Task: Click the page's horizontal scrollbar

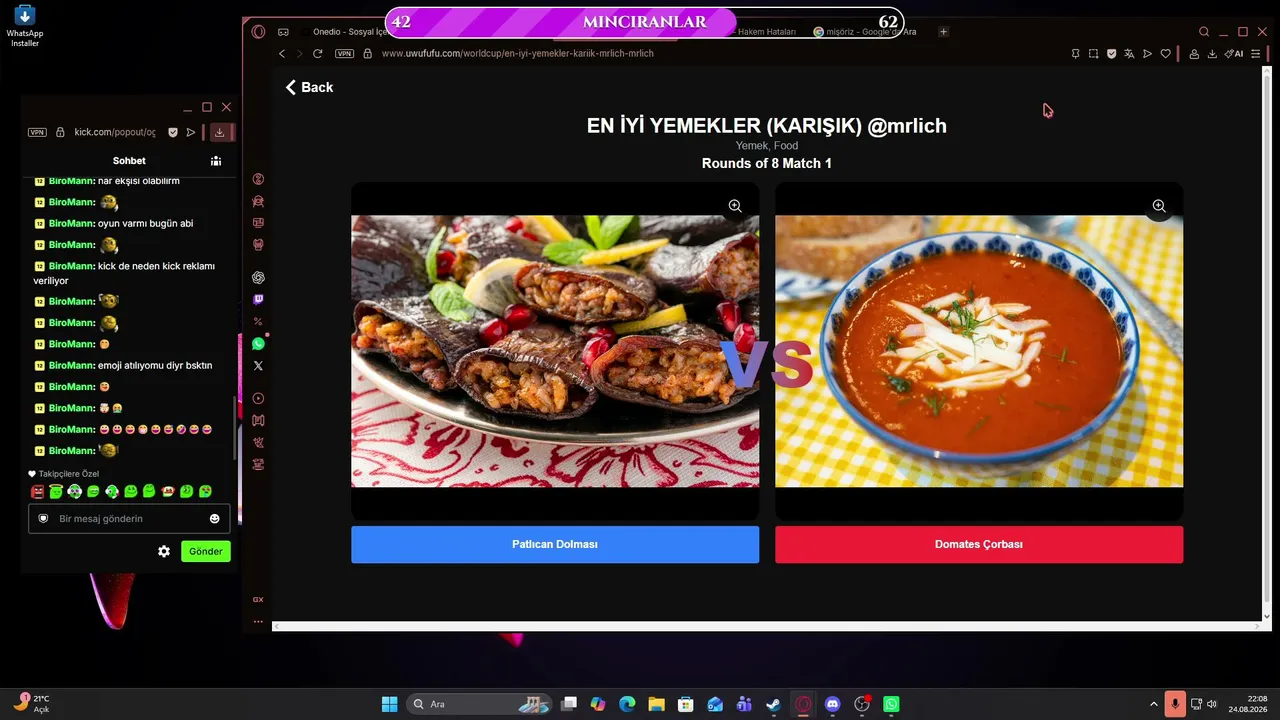Action: (x=767, y=626)
